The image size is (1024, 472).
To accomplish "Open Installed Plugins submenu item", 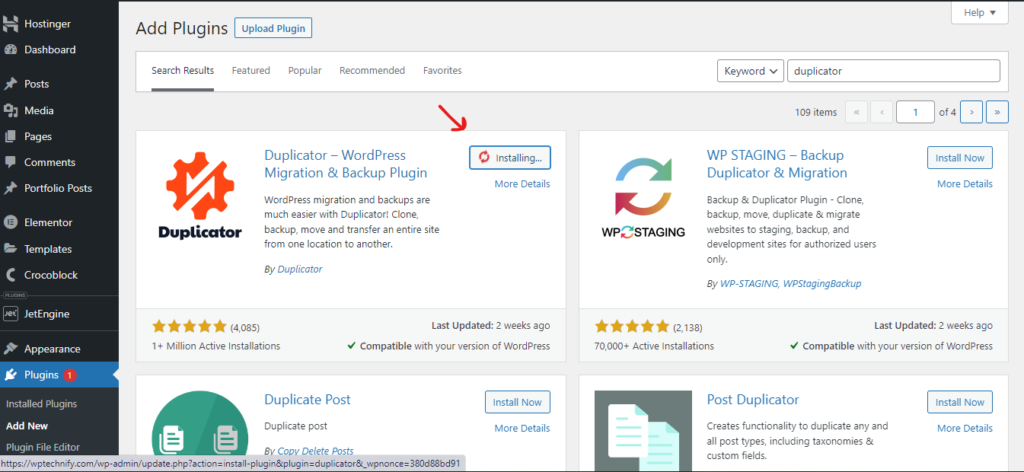I will [41, 404].
